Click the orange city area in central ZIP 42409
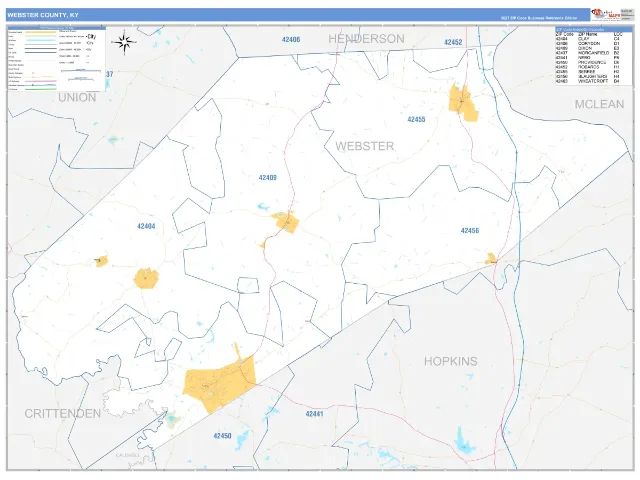The image size is (640, 480). pos(287,222)
